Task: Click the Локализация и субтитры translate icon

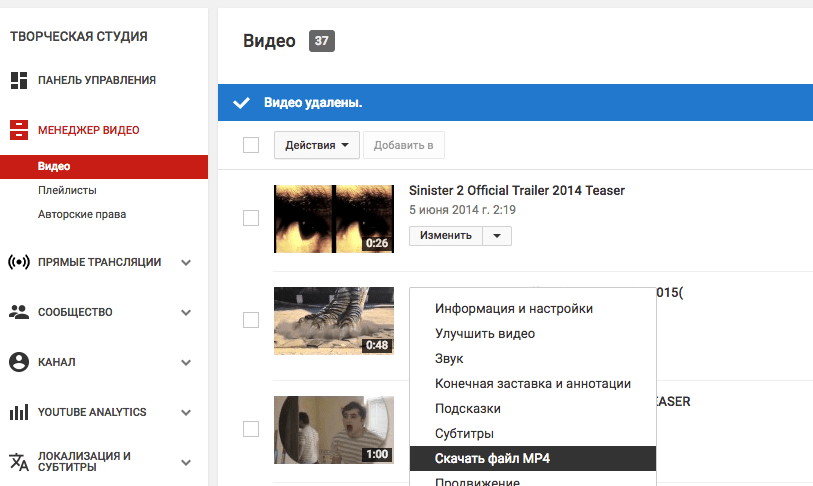Action: point(18,462)
